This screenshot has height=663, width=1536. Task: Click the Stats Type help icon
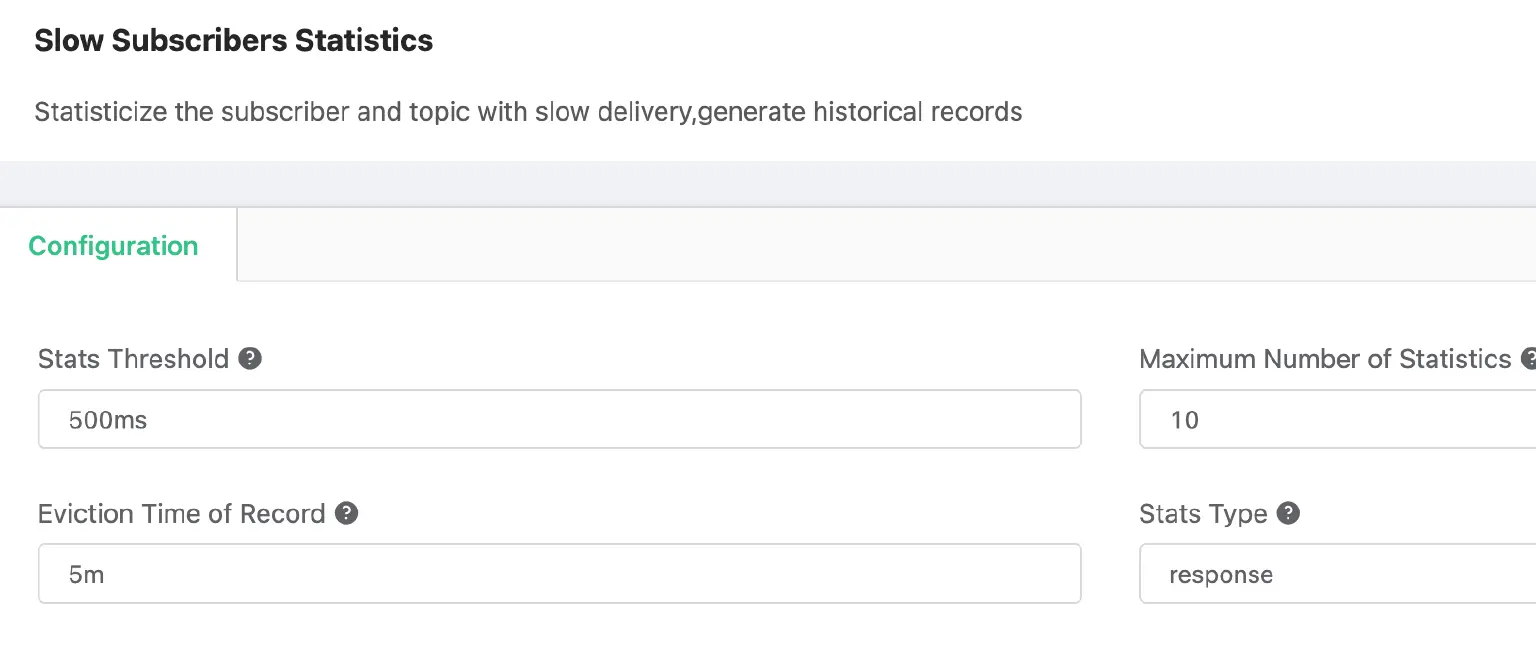tap(1289, 513)
